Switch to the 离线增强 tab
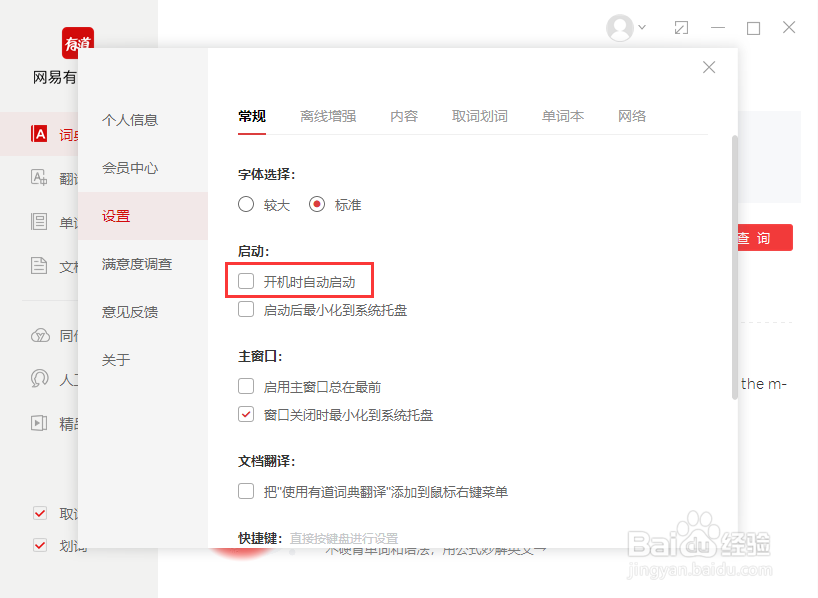818x598 pixels. click(x=329, y=115)
